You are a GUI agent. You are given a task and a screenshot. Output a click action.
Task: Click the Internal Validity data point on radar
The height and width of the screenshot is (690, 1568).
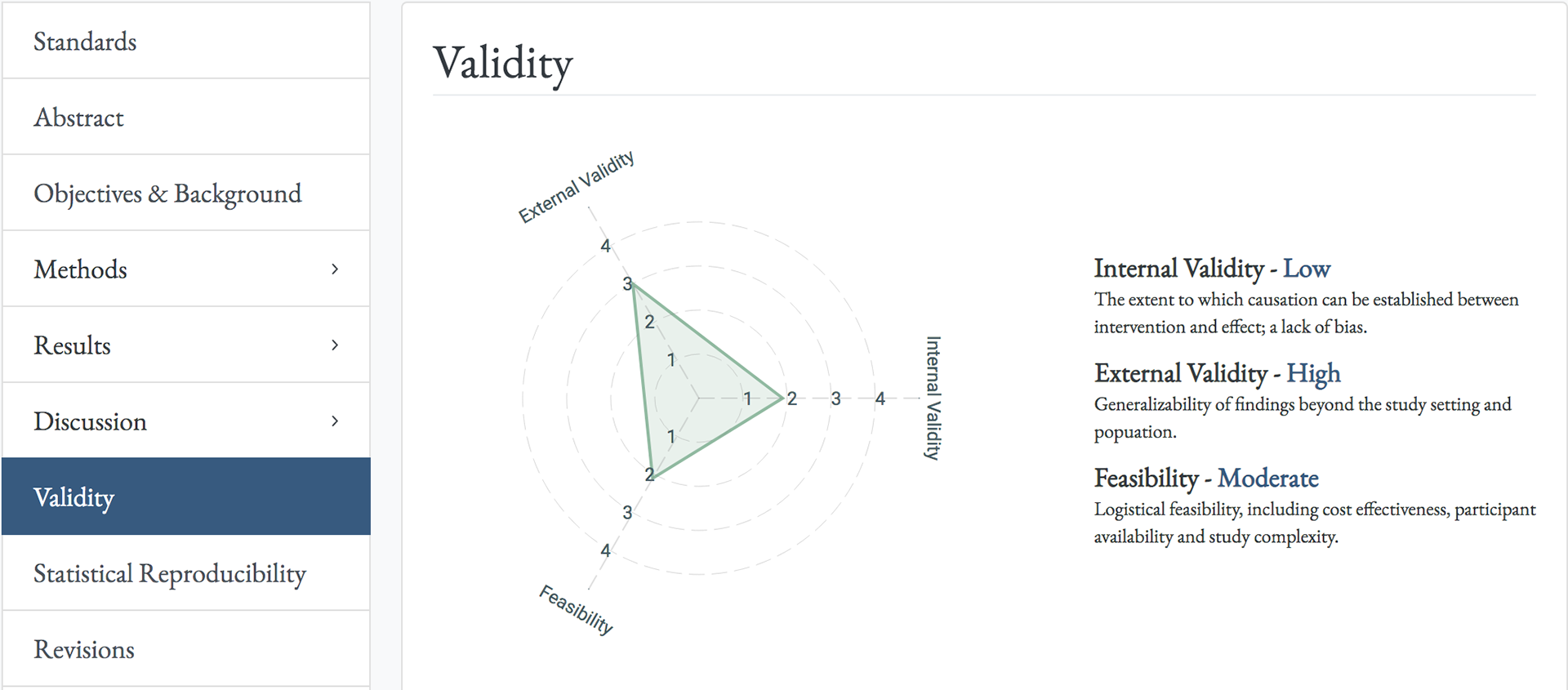coord(784,398)
